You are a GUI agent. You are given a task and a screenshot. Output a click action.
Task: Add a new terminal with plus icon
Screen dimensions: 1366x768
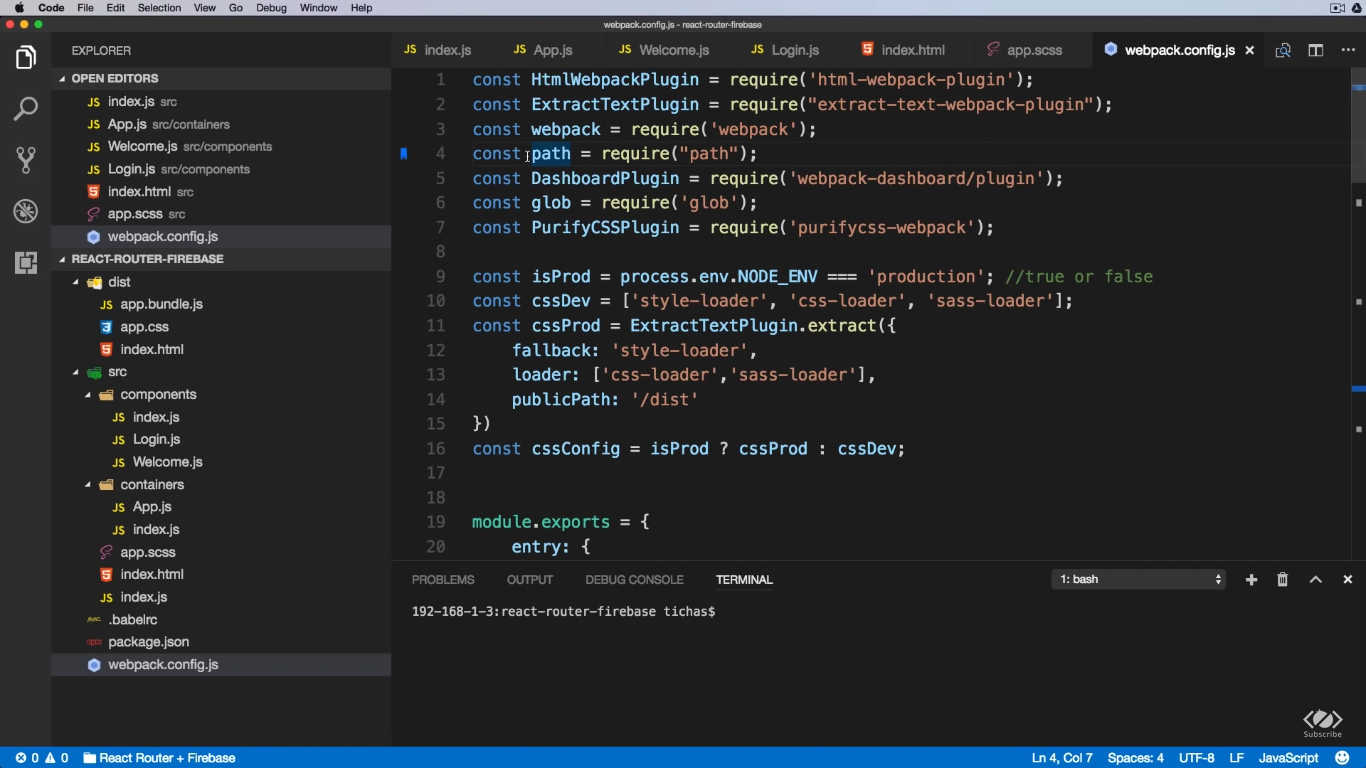(1251, 580)
